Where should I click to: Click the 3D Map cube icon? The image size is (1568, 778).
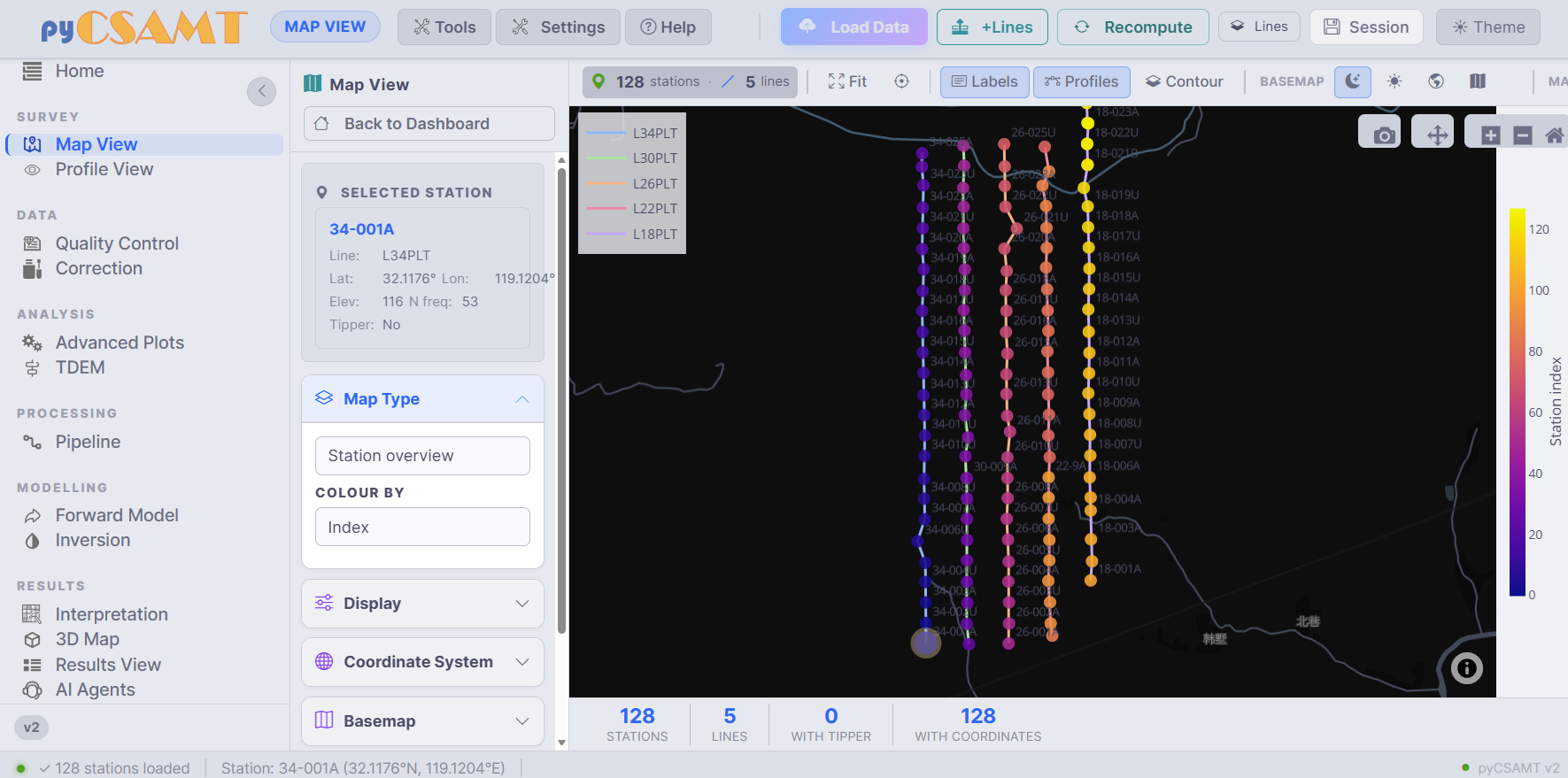point(32,639)
